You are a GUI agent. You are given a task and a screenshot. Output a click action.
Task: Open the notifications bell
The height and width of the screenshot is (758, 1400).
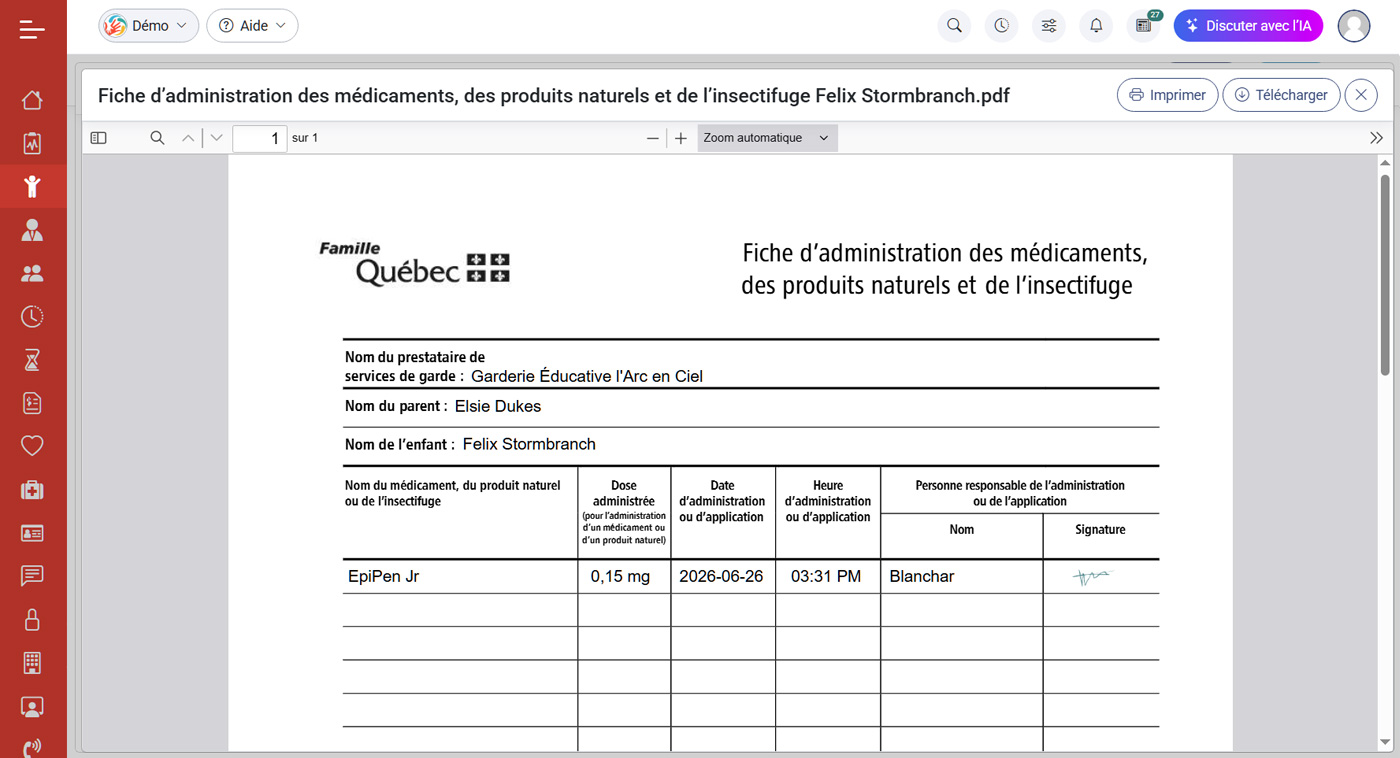[1096, 26]
